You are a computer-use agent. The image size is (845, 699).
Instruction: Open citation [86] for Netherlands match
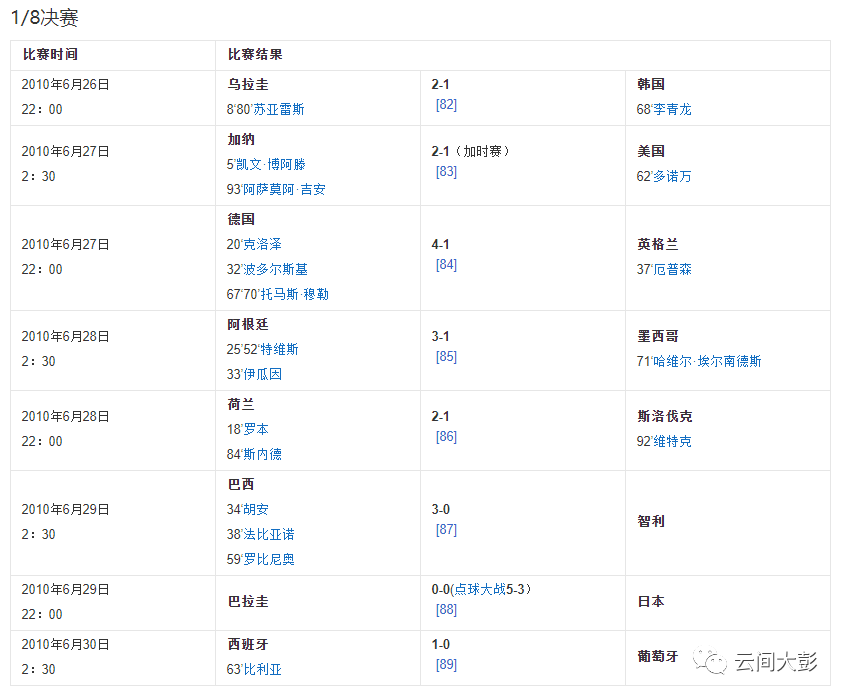coord(446,437)
